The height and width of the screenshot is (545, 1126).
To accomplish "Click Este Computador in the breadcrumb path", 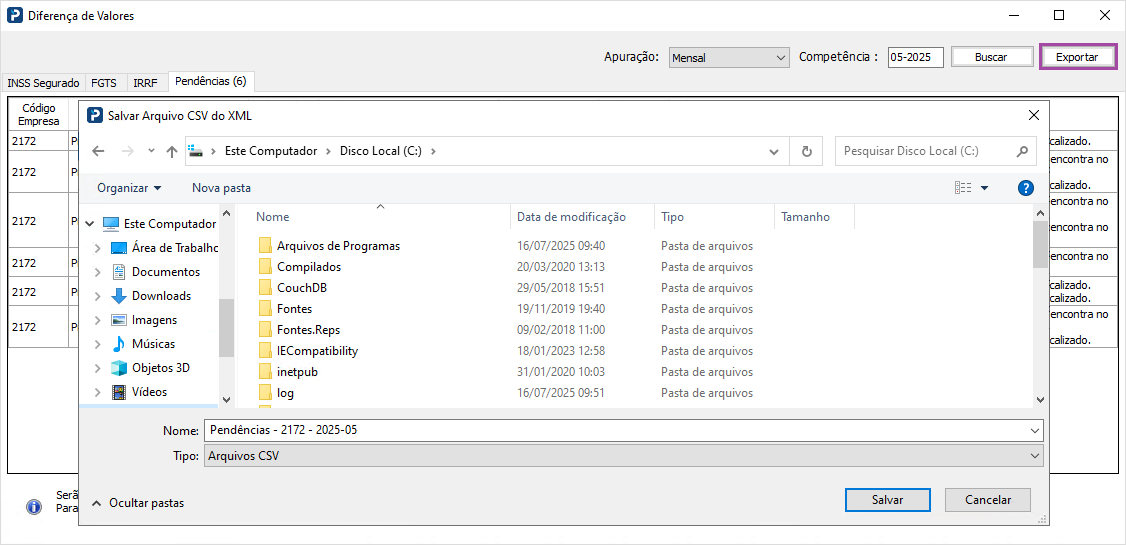I will tap(271, 152).
